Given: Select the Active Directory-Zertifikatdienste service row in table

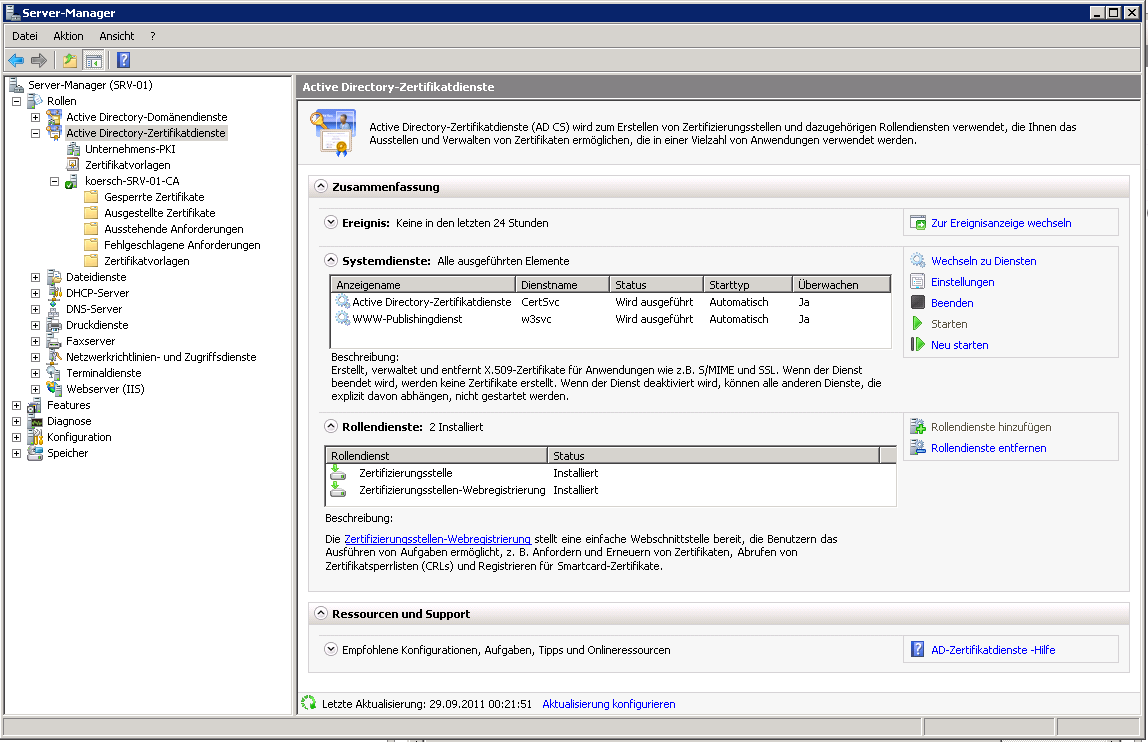Looking at the screenshot, I should point(611,302).
